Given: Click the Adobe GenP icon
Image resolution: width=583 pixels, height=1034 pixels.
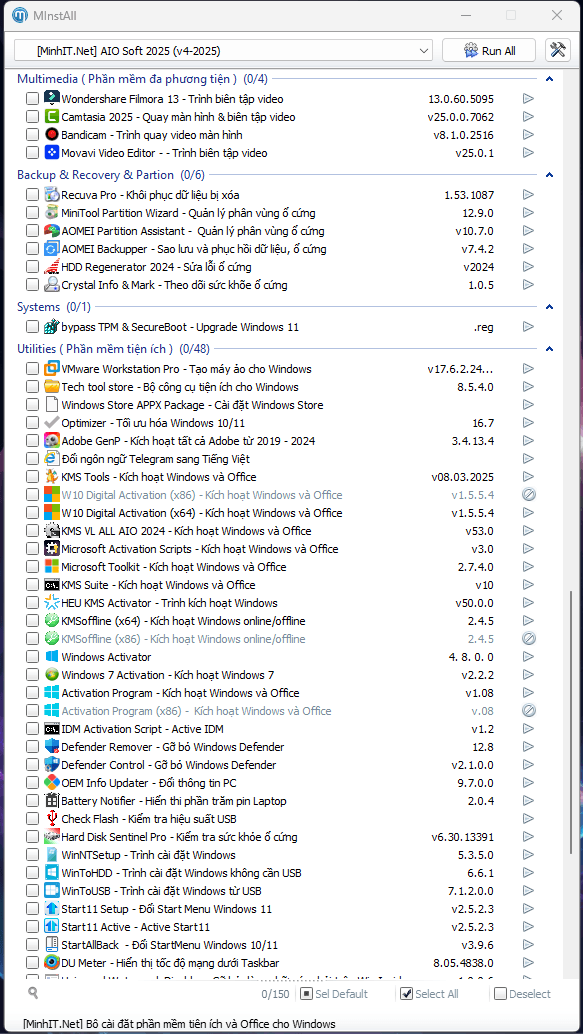Looking at the screenshot, I should point(51,441).
